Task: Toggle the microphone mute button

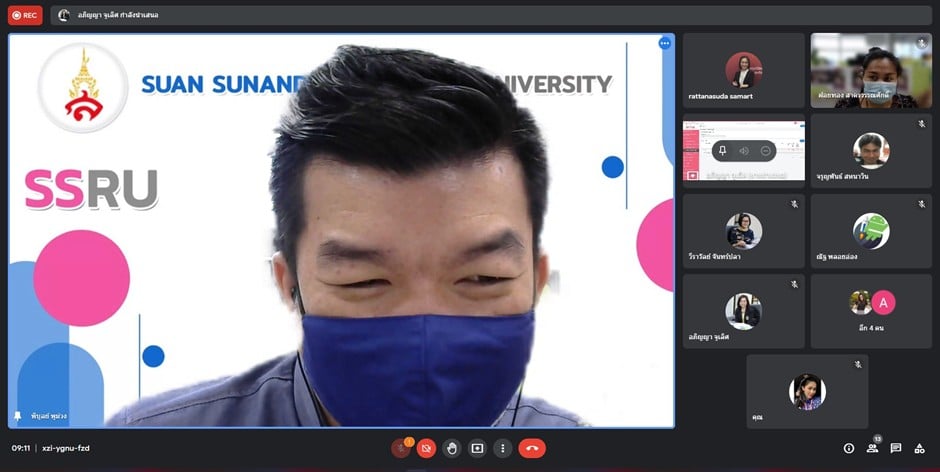Action: tap(401, 448)
